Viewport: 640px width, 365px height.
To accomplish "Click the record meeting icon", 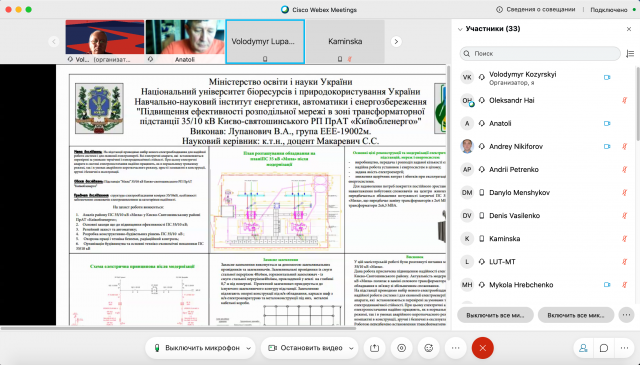I will pos(402,348).
